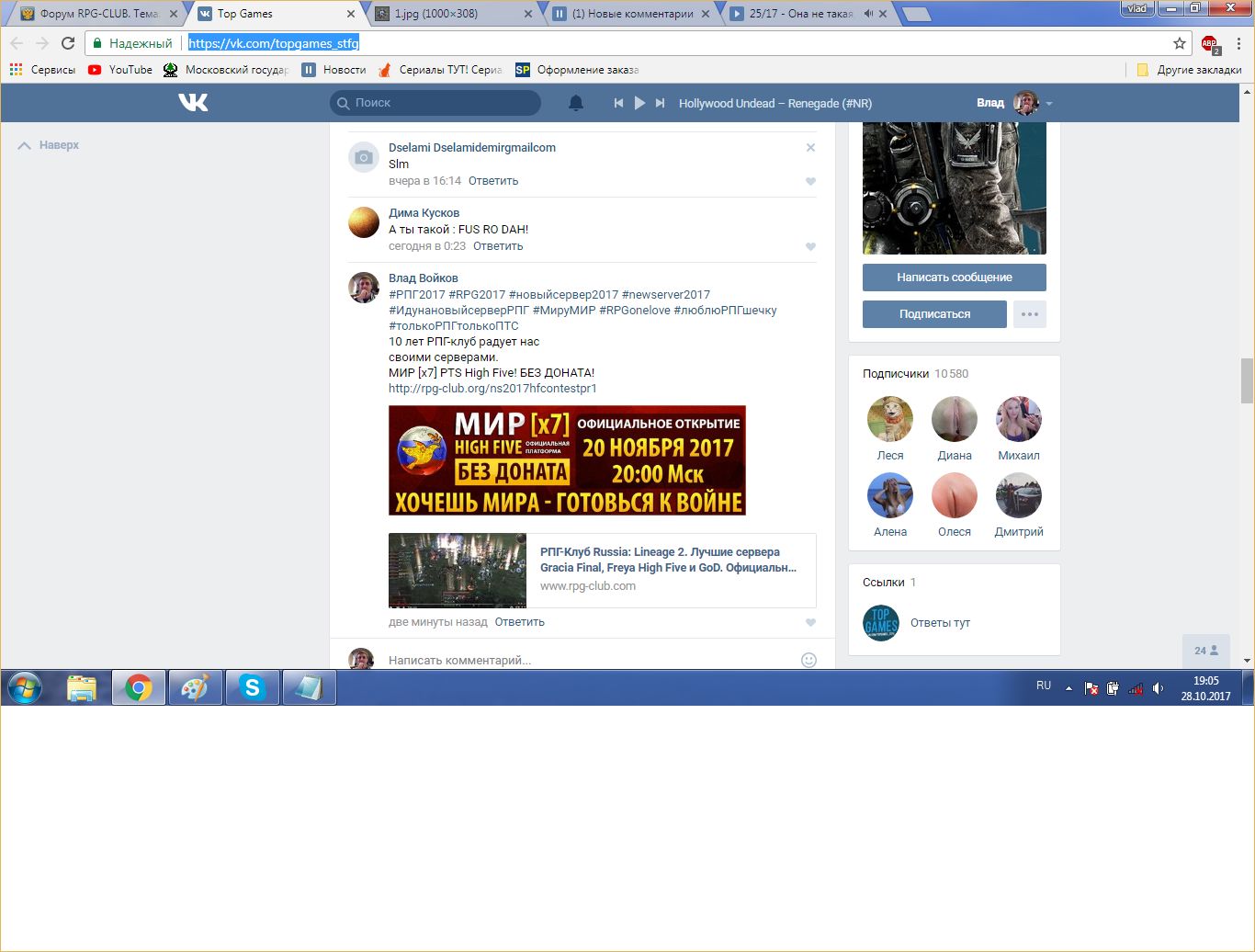Open the Adblock Plus extension icon
The width and height of the screenshot is (1255, 952).
pyautogui.click(x=1210, y=43)
